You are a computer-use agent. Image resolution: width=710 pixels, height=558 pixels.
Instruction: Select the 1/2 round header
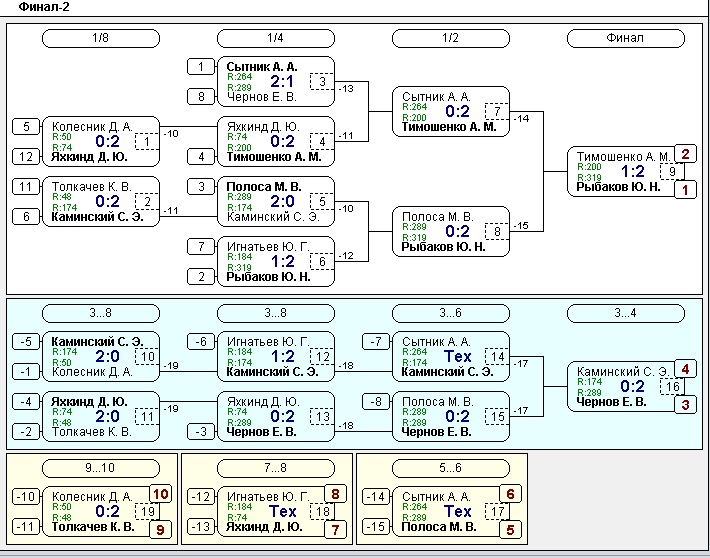451,38
